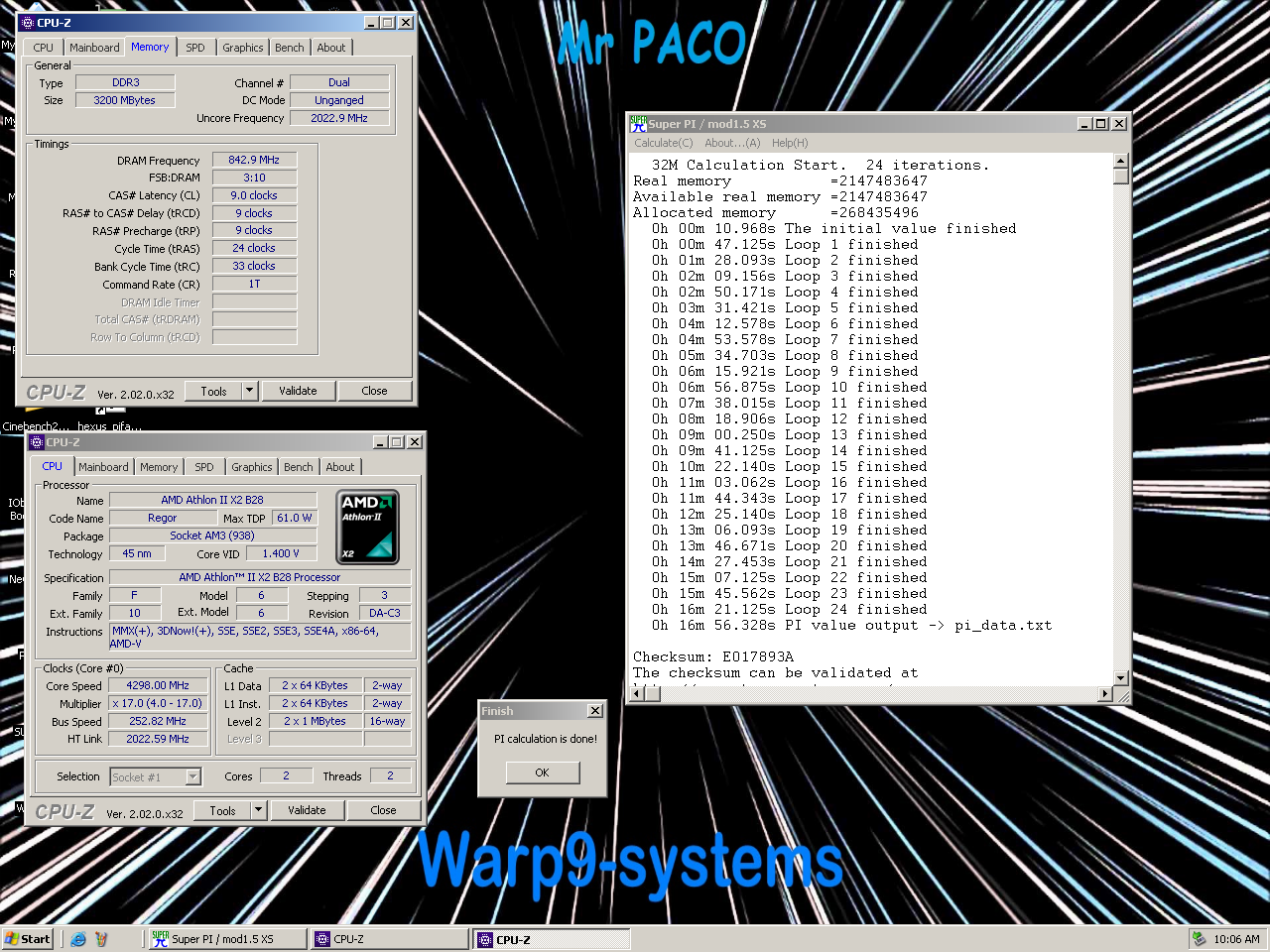Open Memory tab in bottom CPU-Z window
This screenshot has width=1270, height=952.
pyautogui.click(x=159, y=467)
